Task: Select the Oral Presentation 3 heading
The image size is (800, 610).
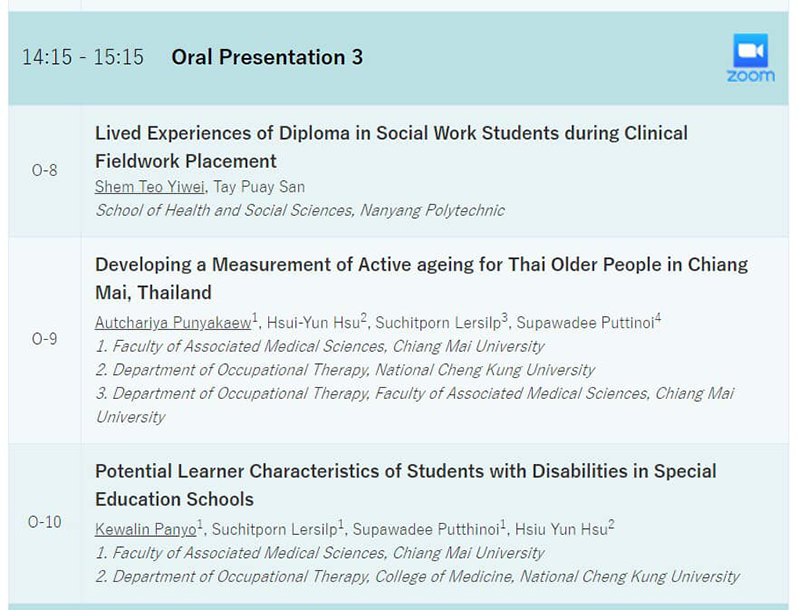Action: pyautogui.click(x=267, y=57)
